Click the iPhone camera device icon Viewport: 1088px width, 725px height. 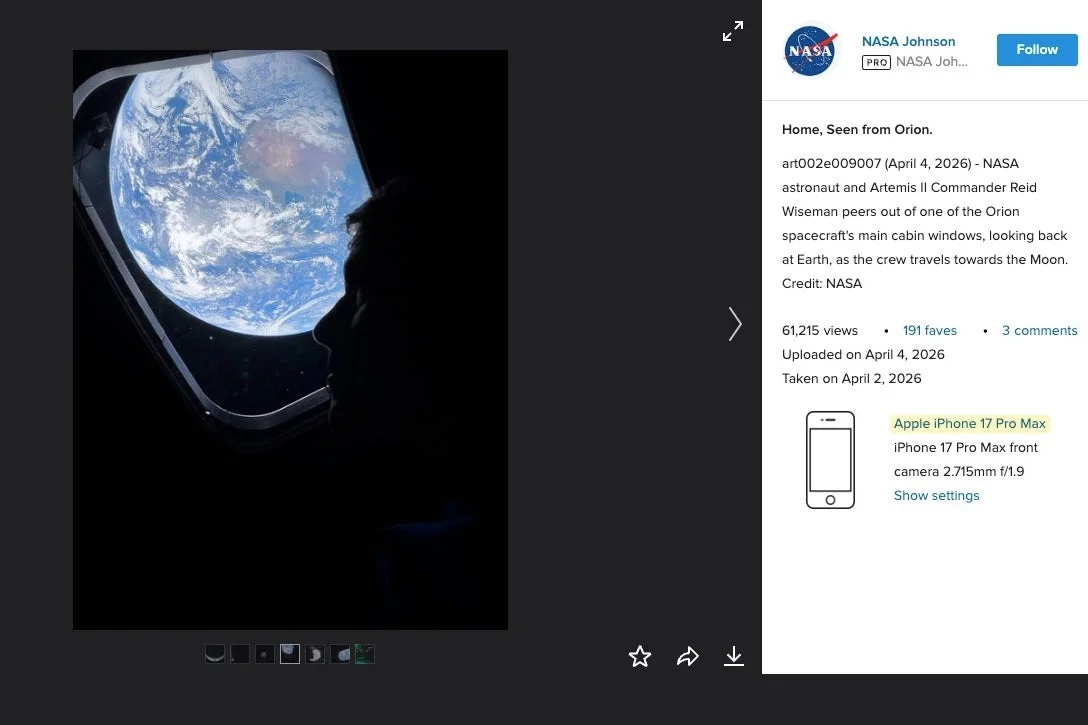(x=830, y=460)
